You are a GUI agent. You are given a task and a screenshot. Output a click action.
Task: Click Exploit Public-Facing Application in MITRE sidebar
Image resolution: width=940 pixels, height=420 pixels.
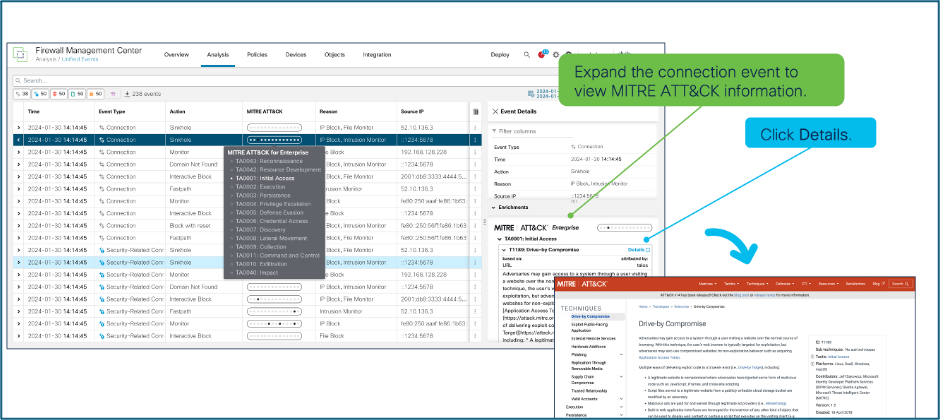point(592,327)
